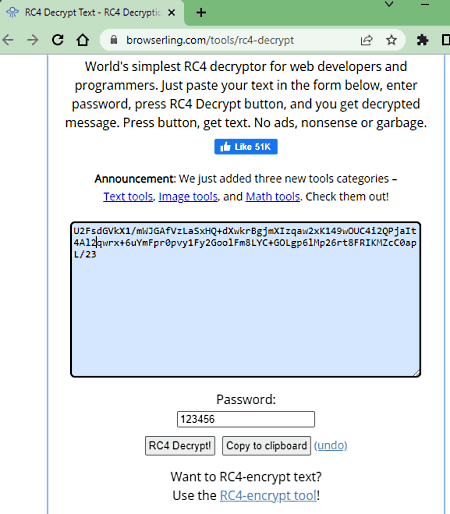Share this page via share icon
This screenshot has width=450, height=514.
[366, 40]
